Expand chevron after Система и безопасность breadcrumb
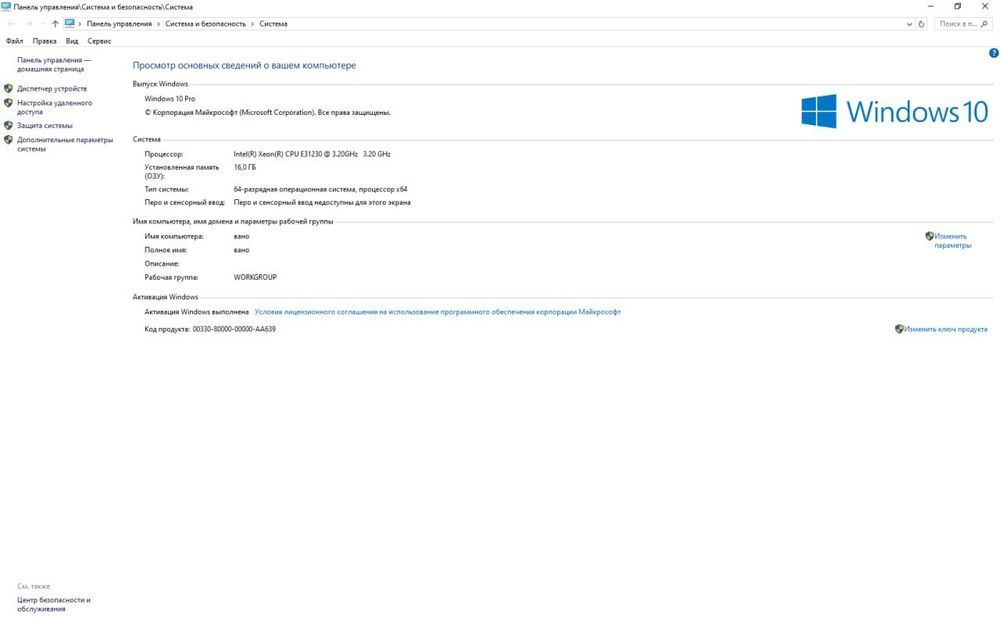 pos(253,24)
